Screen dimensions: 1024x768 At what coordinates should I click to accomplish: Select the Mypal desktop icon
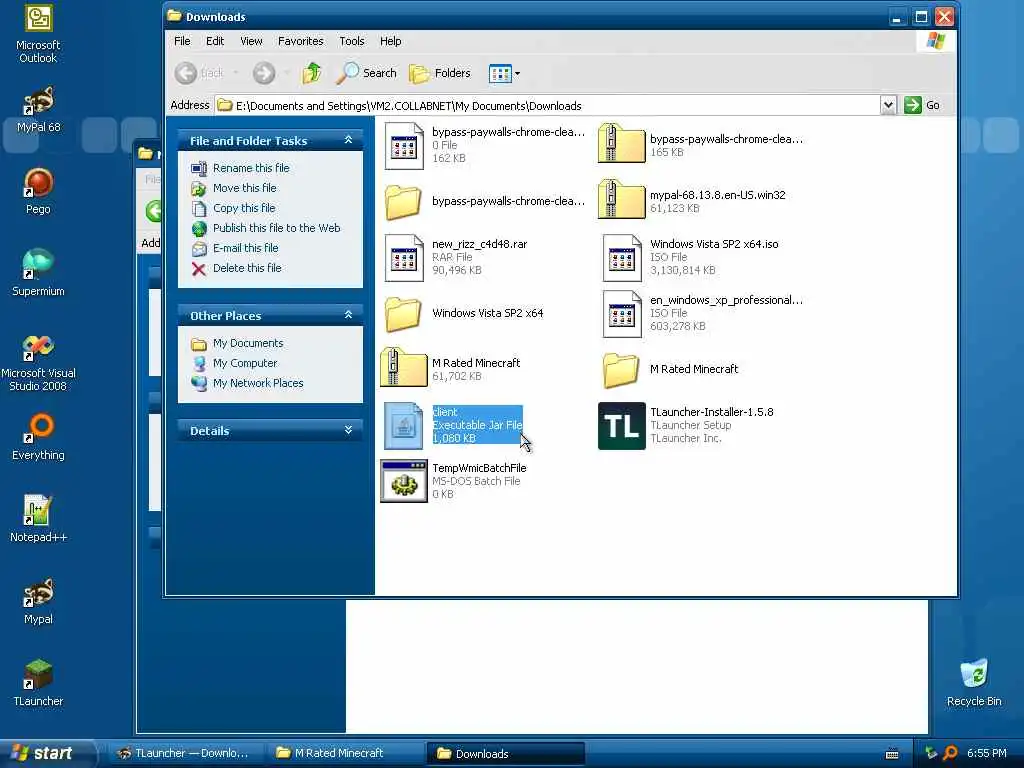pos(38,601)
